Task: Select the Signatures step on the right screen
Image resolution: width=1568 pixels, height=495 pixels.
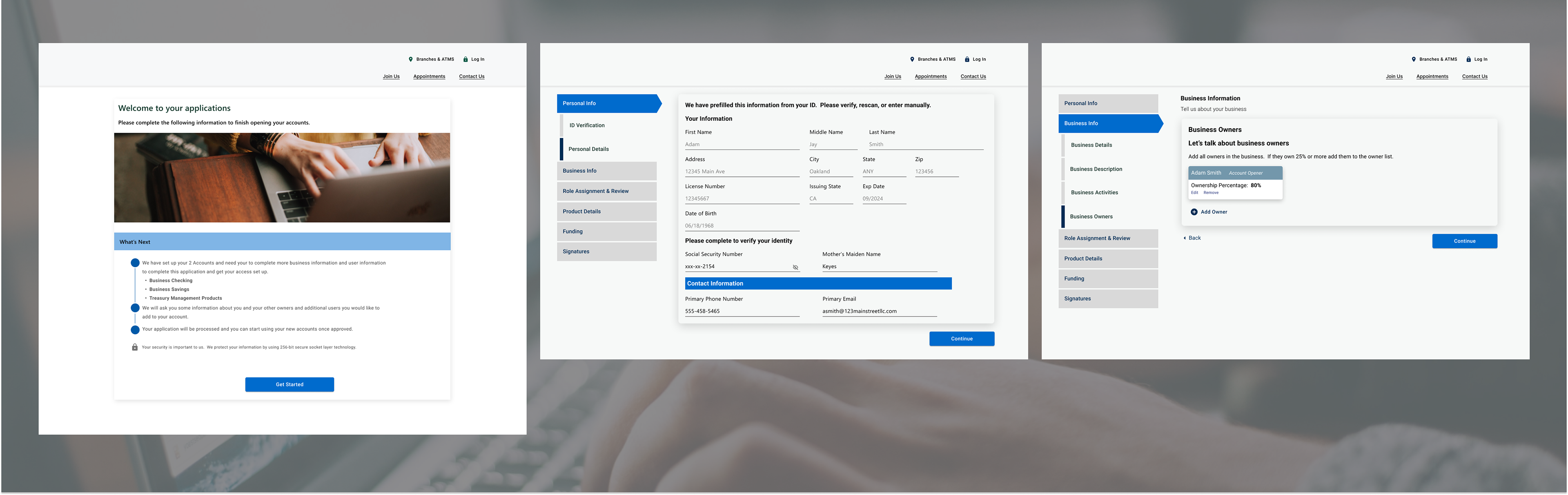Action: (x=1109, y=299)
